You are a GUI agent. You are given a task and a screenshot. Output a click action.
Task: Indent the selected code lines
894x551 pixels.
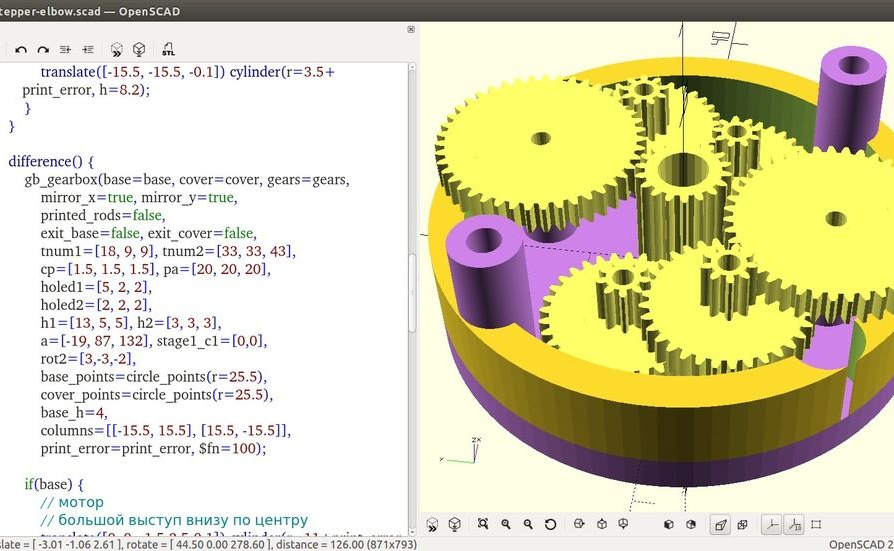coord(88,49)
